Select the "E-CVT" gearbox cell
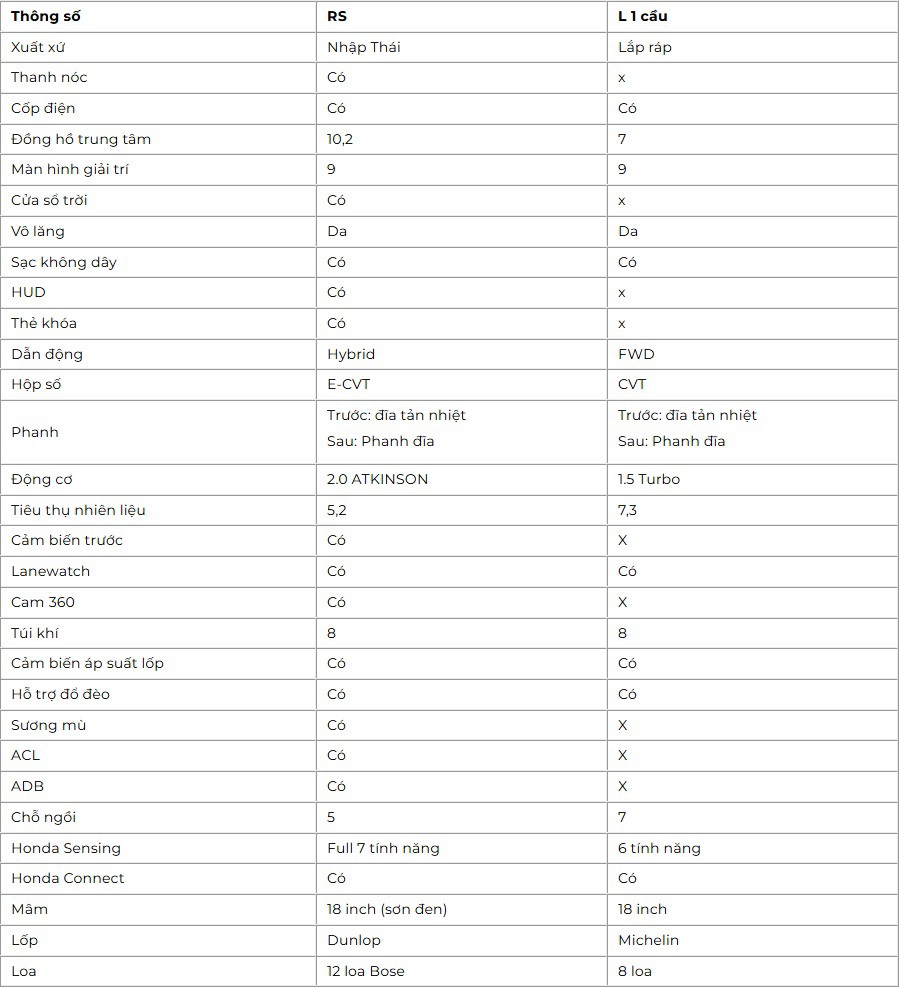Screen dimensions: 899x988 coord(348,384)
